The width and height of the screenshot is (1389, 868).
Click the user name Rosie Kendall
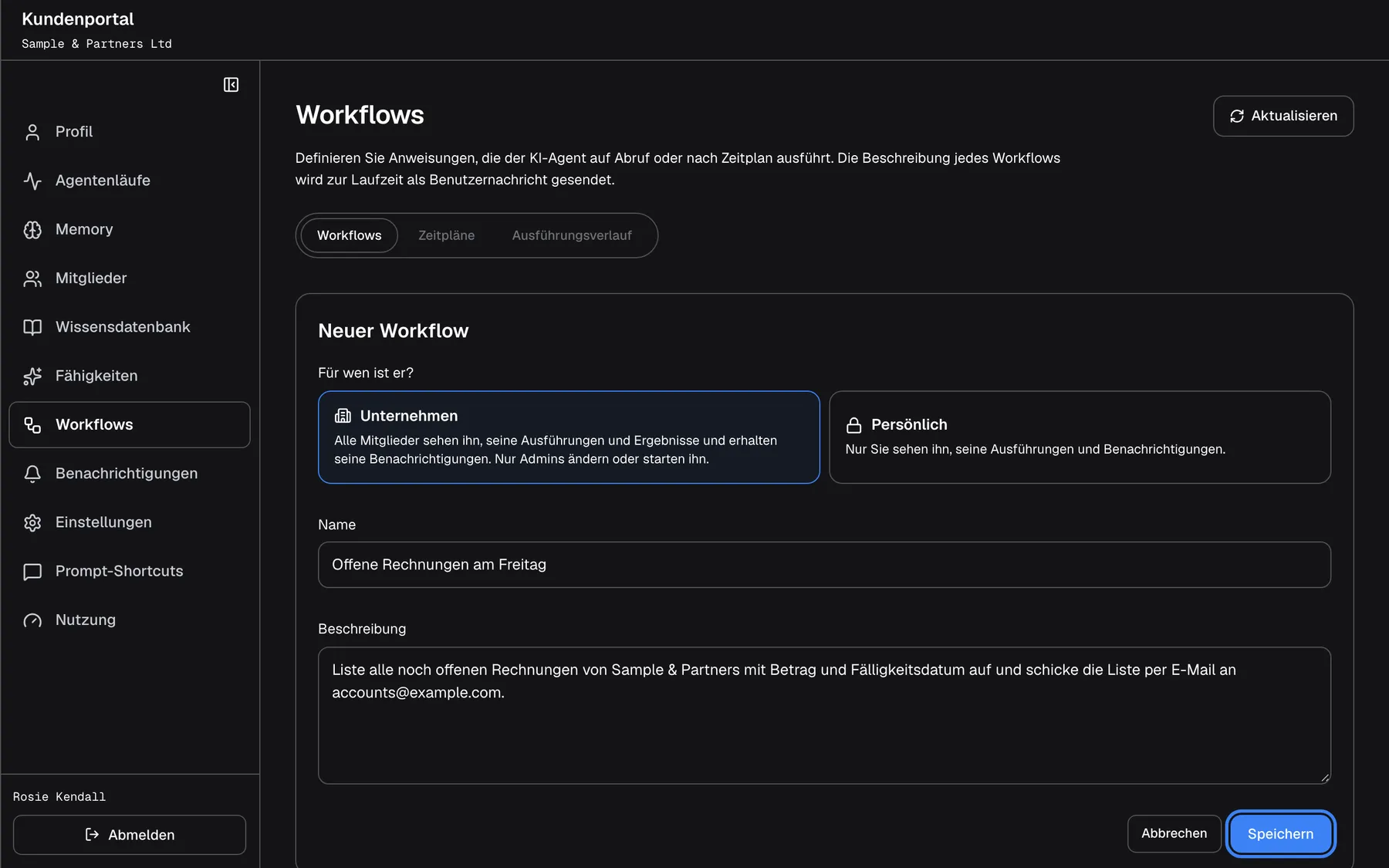click(x=59, y=797)
